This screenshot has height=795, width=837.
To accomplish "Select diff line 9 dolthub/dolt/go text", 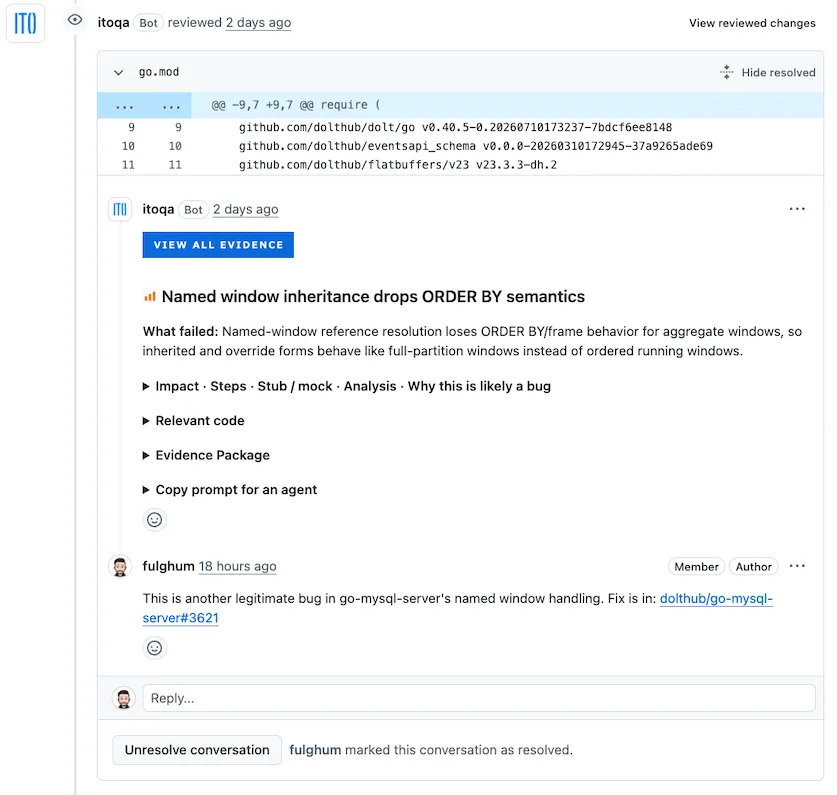I will tap(455, 128).
